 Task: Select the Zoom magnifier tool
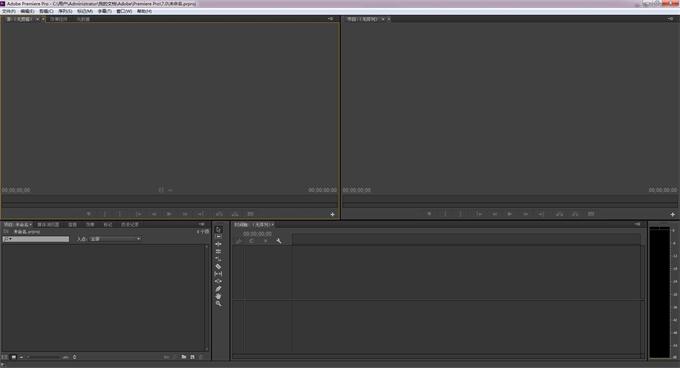[x=219, y=304]
